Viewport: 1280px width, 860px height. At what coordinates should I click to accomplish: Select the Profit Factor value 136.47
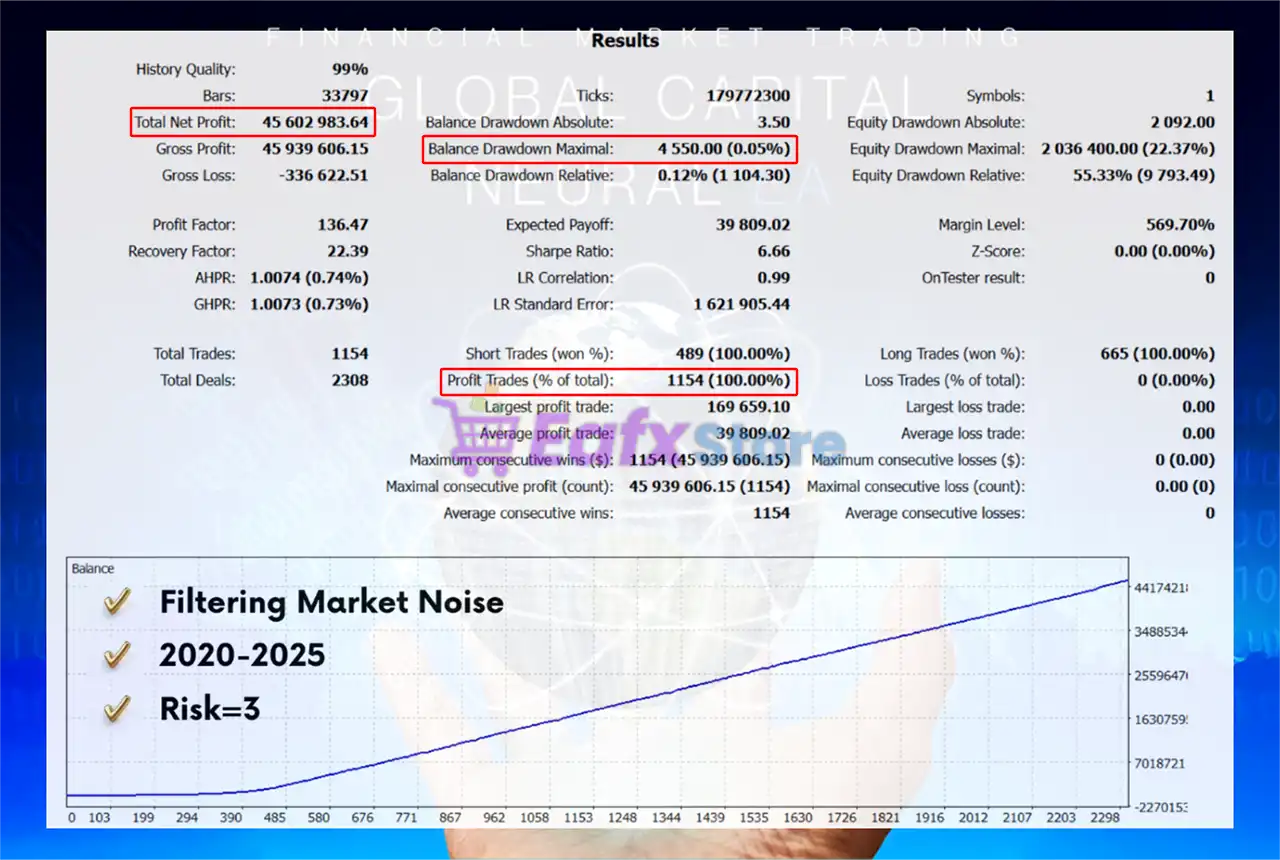pyautogui.click(x=342, y=226)
